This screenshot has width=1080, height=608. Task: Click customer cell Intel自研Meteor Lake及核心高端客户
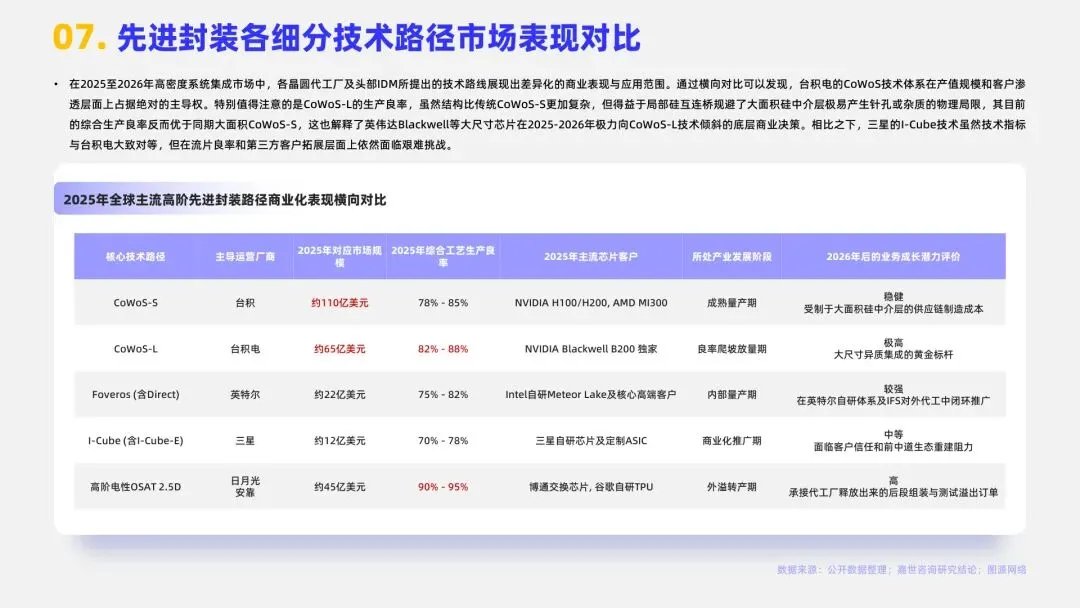(x=591, y=395)
